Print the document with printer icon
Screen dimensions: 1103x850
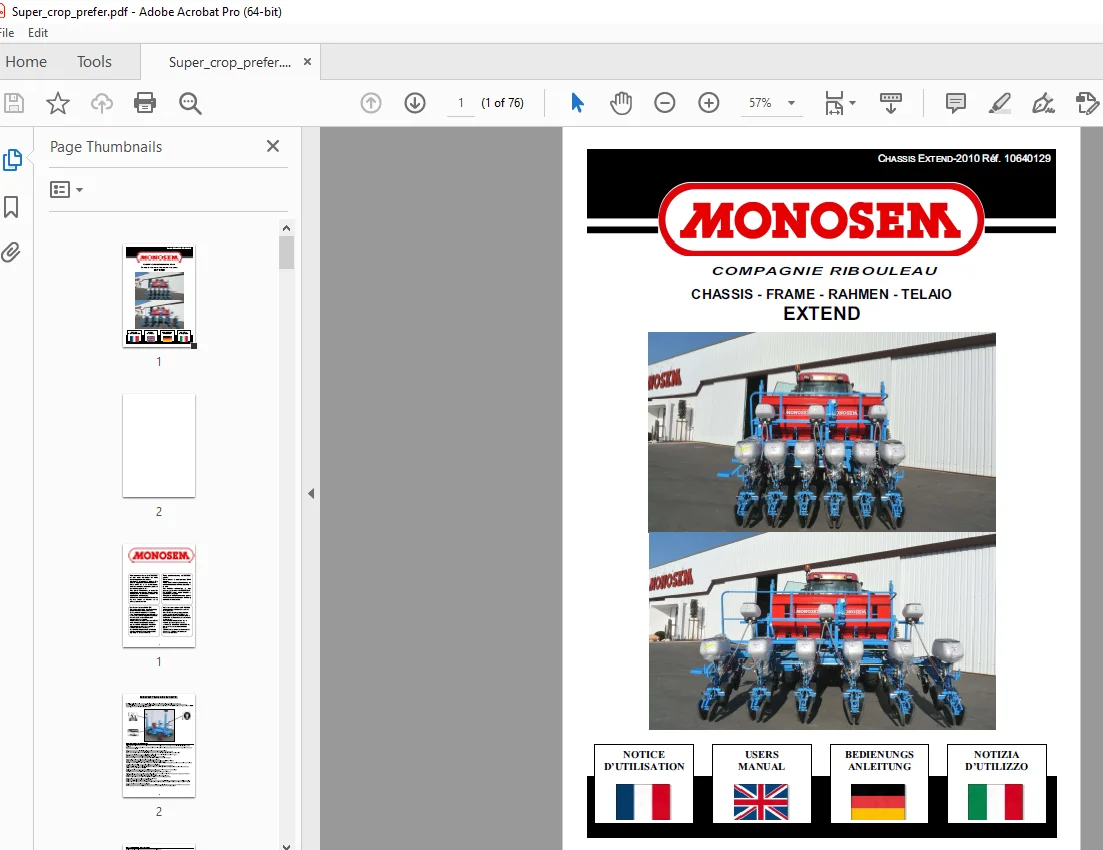(145, 103)
